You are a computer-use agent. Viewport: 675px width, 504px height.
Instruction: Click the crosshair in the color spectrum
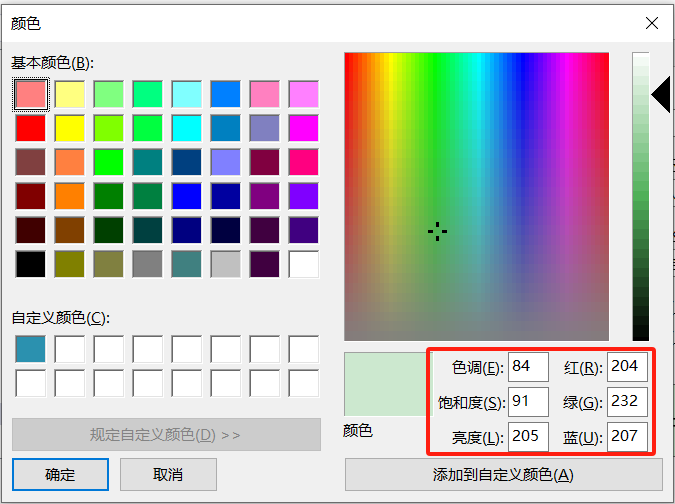click(437, 231)
